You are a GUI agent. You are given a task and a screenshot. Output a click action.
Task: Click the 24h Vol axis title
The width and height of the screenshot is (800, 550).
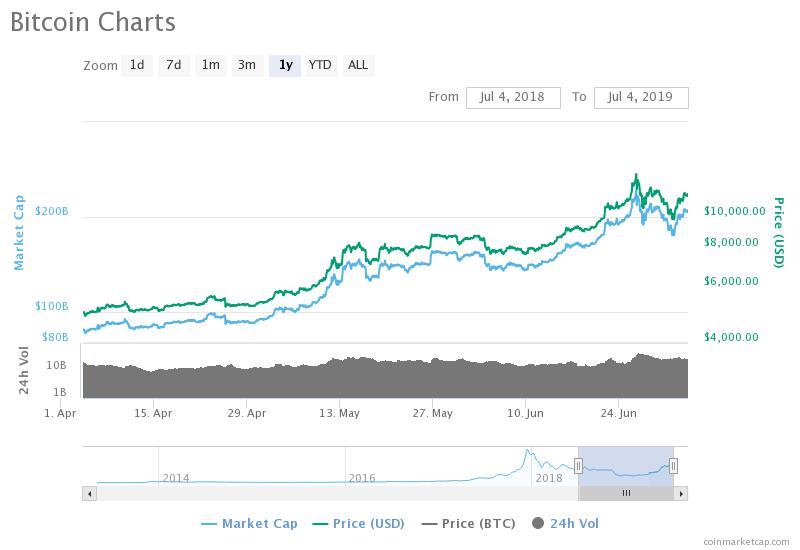click(x=23, y=371)
